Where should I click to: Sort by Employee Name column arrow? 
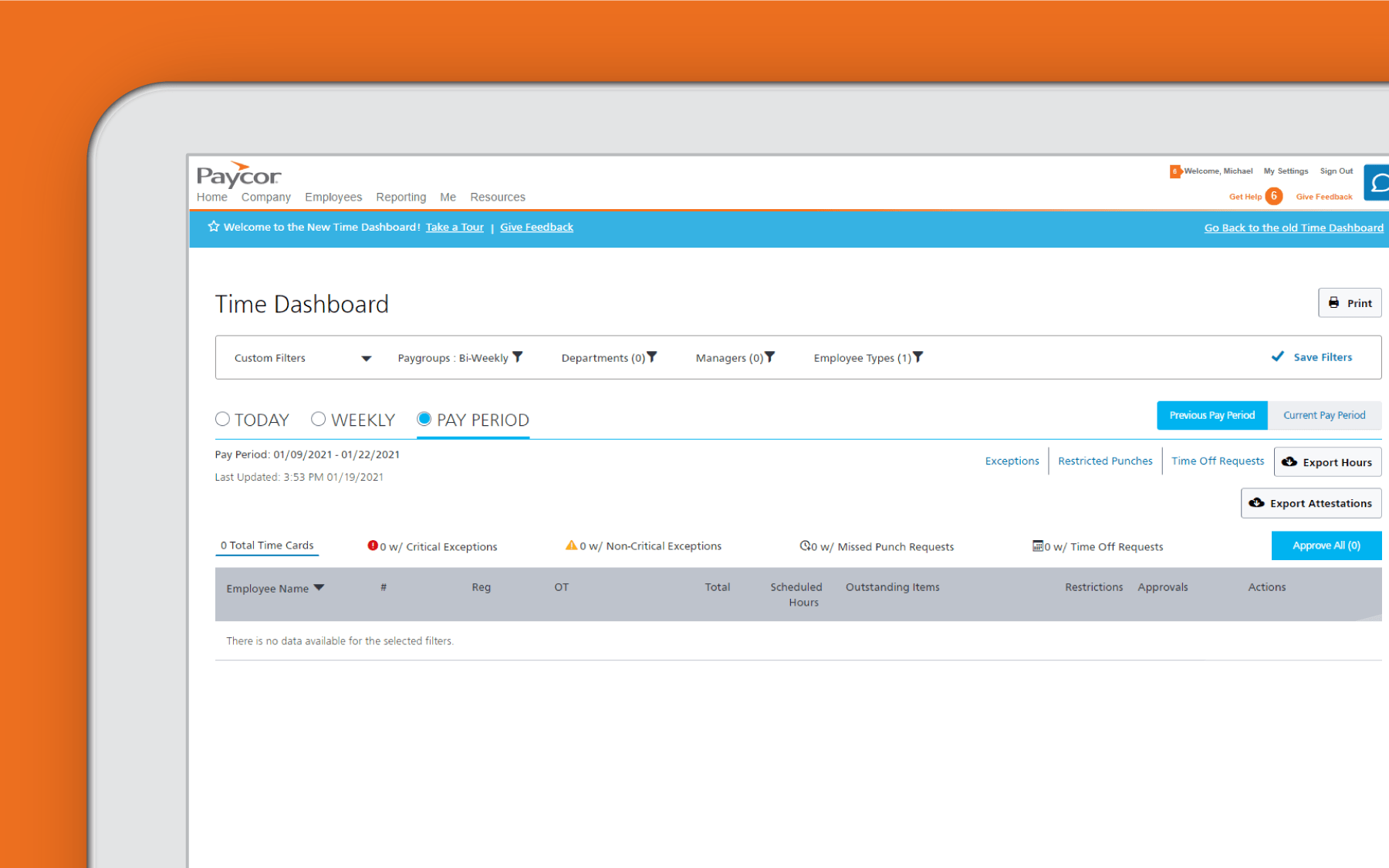coord(319,588)
